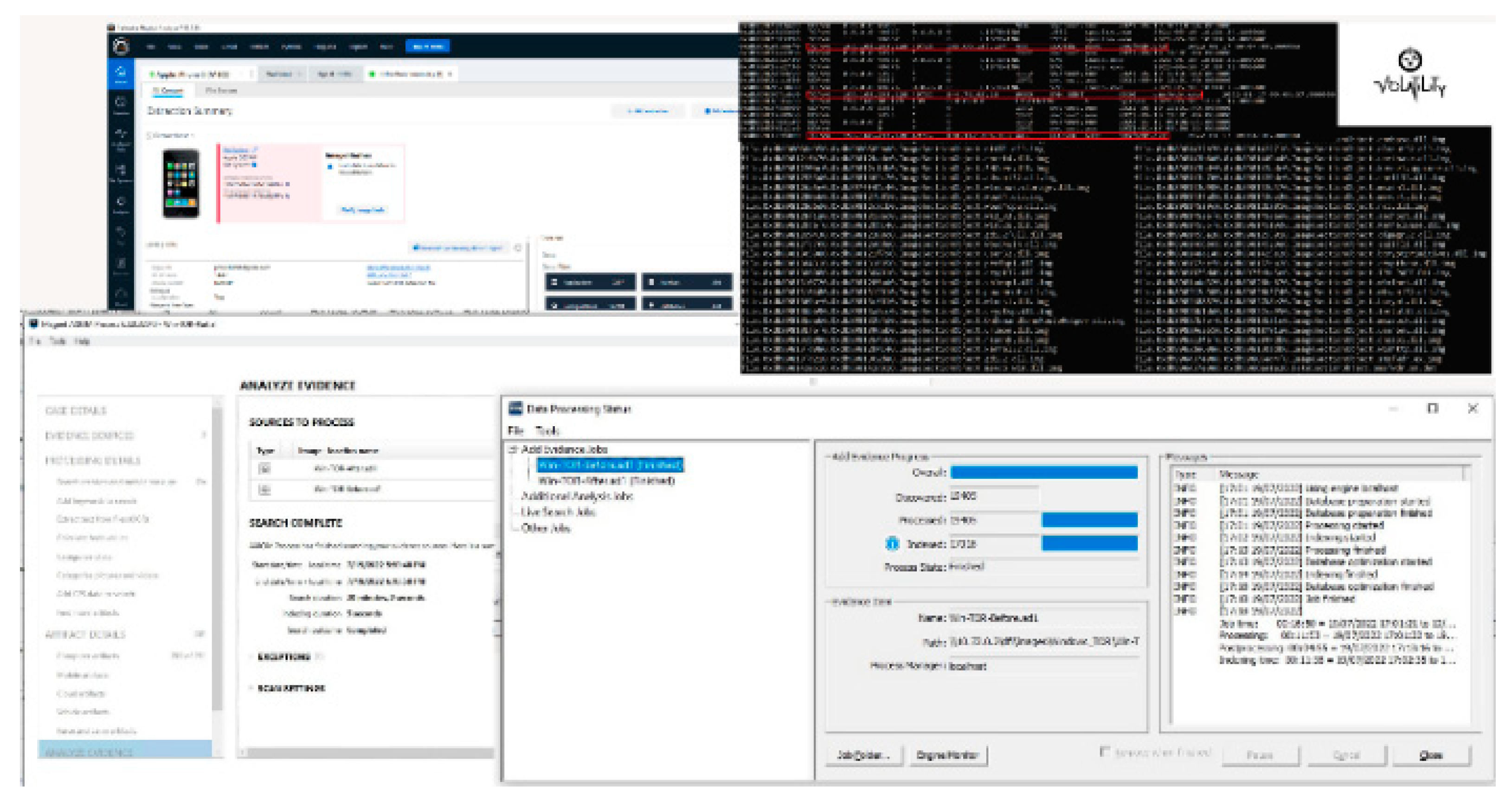This screenshot has height=806, width=1512.
Task: Open ARTIFACT DETAILS section in AXIOM sidebar
Action: point(86,634)
